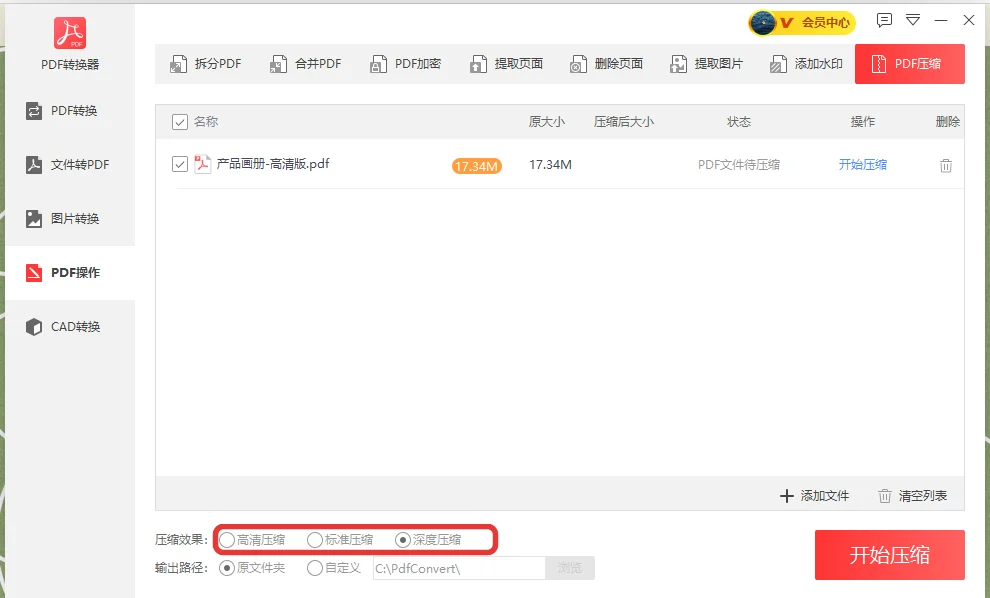Image resolution: width=990 pixels, height=598 pixels.
Task: Open the 拆分PDF tool
Action: pos(206,64)
